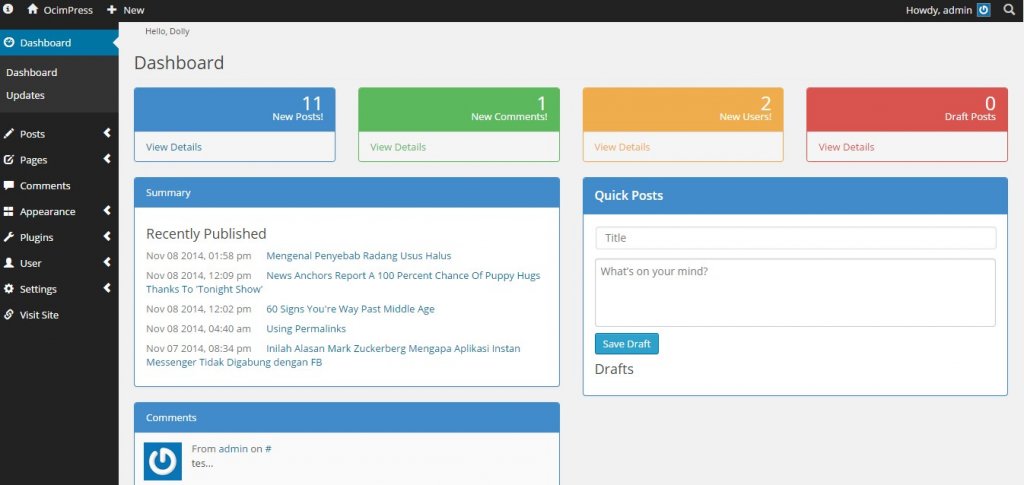Click the Quick Posts panel header

tap(795, 196)
